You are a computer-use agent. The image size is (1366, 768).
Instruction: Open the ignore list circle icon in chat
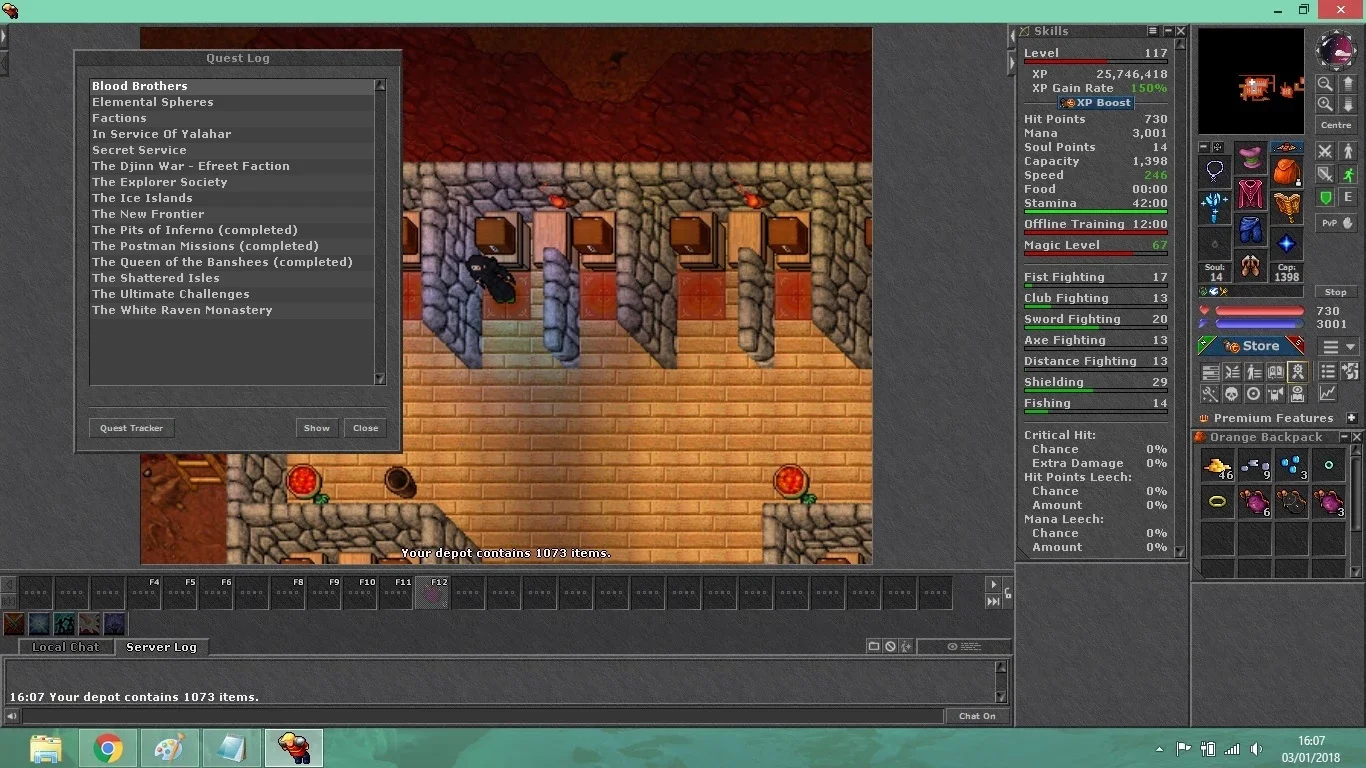tap(890, 647)
